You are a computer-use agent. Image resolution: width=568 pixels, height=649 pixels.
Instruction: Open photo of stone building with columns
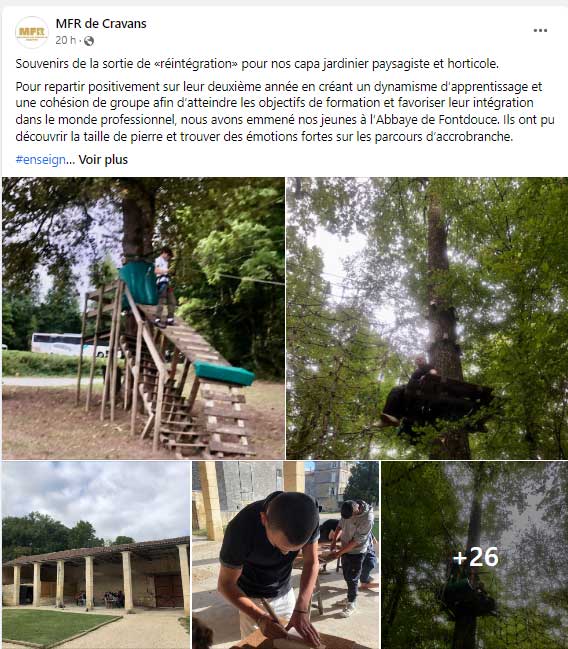point(96,555)
